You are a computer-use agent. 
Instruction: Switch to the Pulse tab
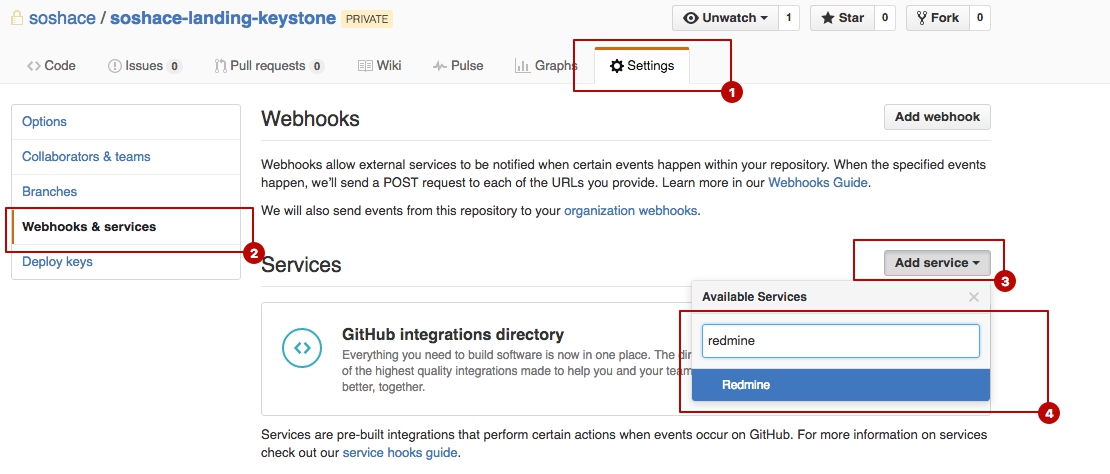(458, 66)
